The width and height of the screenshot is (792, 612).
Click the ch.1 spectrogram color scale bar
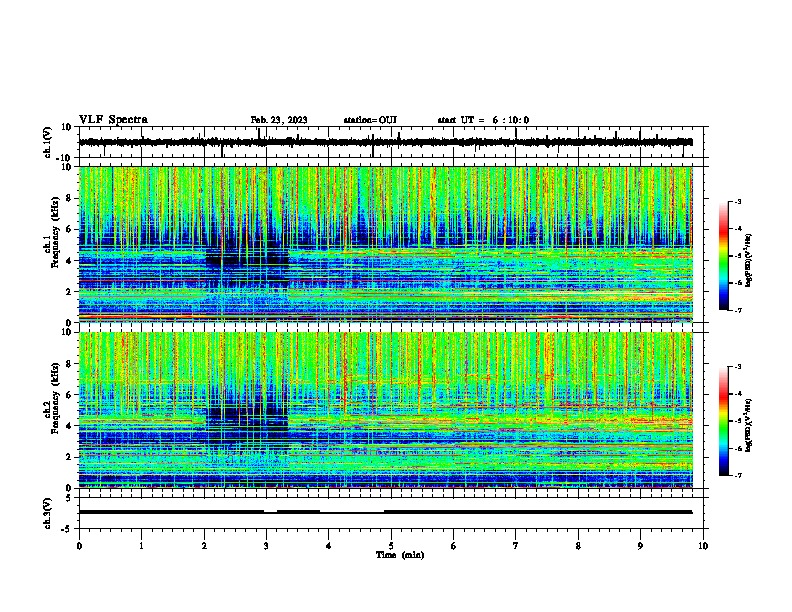[x=724, y=256]
